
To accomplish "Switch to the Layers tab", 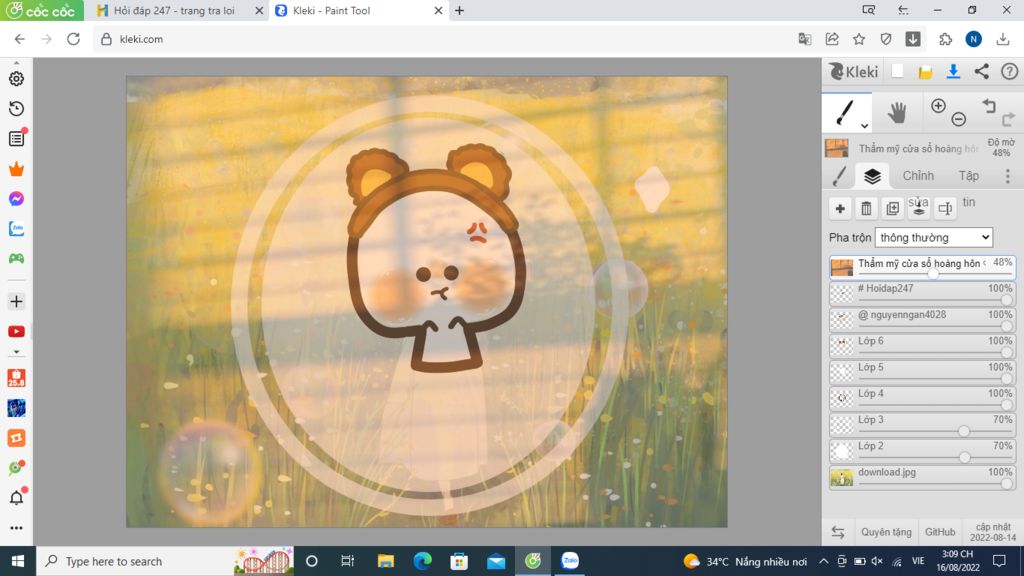I will point(872,176).
